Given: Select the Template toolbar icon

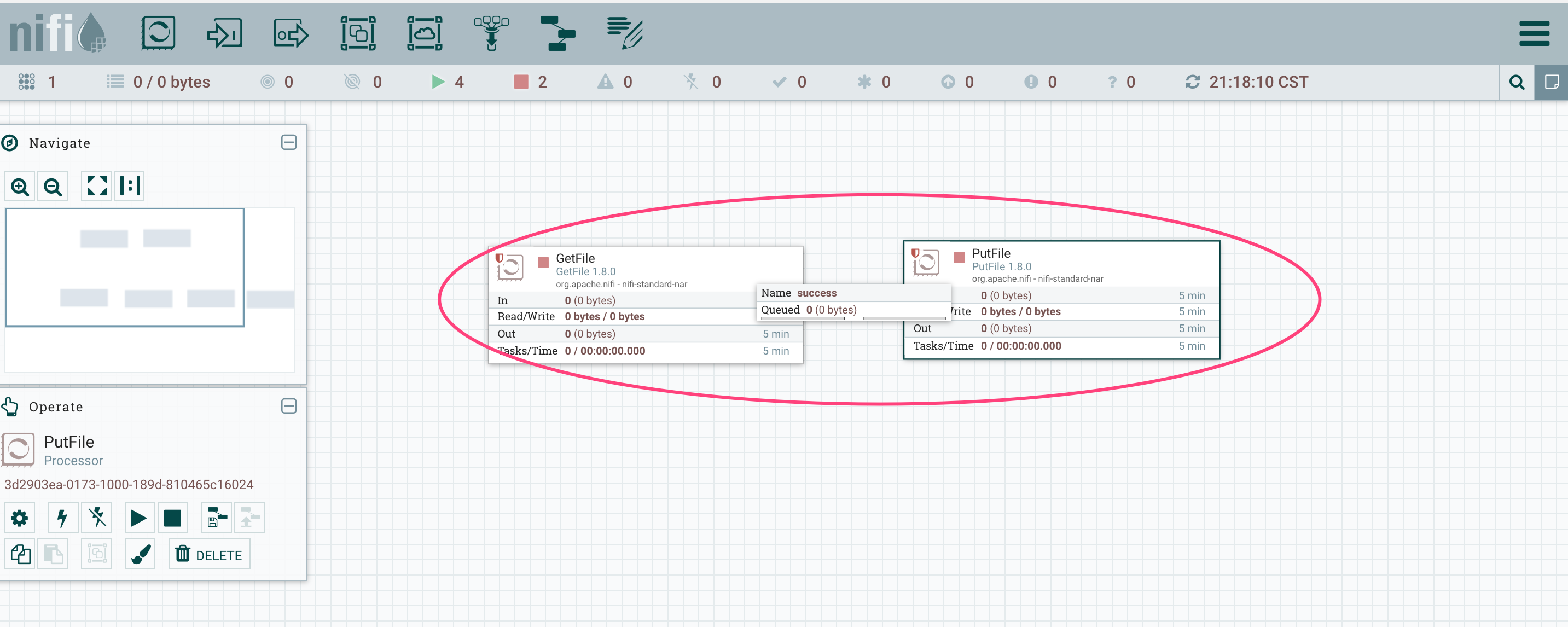Looking at the screenshot, I should click(557, 33).
